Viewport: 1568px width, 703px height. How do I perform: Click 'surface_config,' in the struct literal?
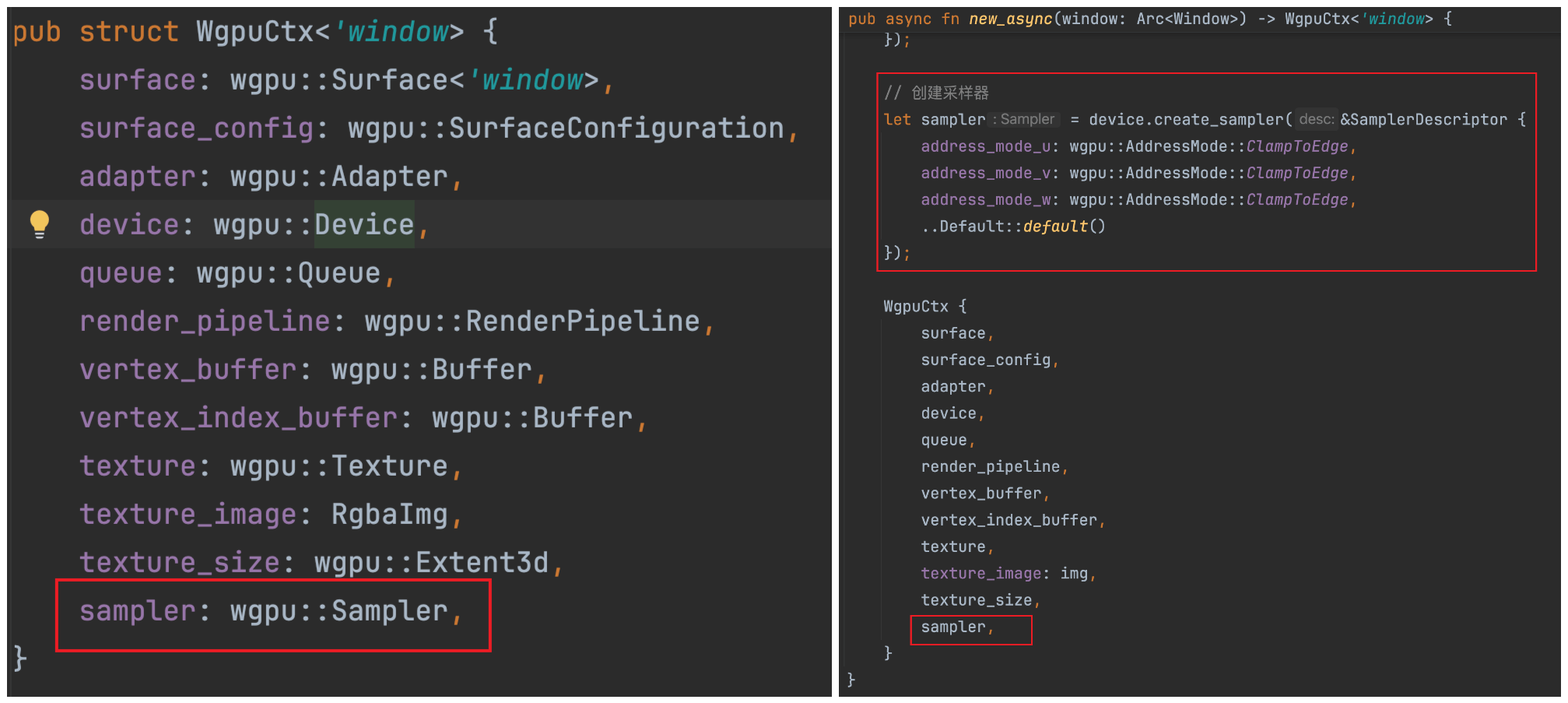click(x=990, y=360)
